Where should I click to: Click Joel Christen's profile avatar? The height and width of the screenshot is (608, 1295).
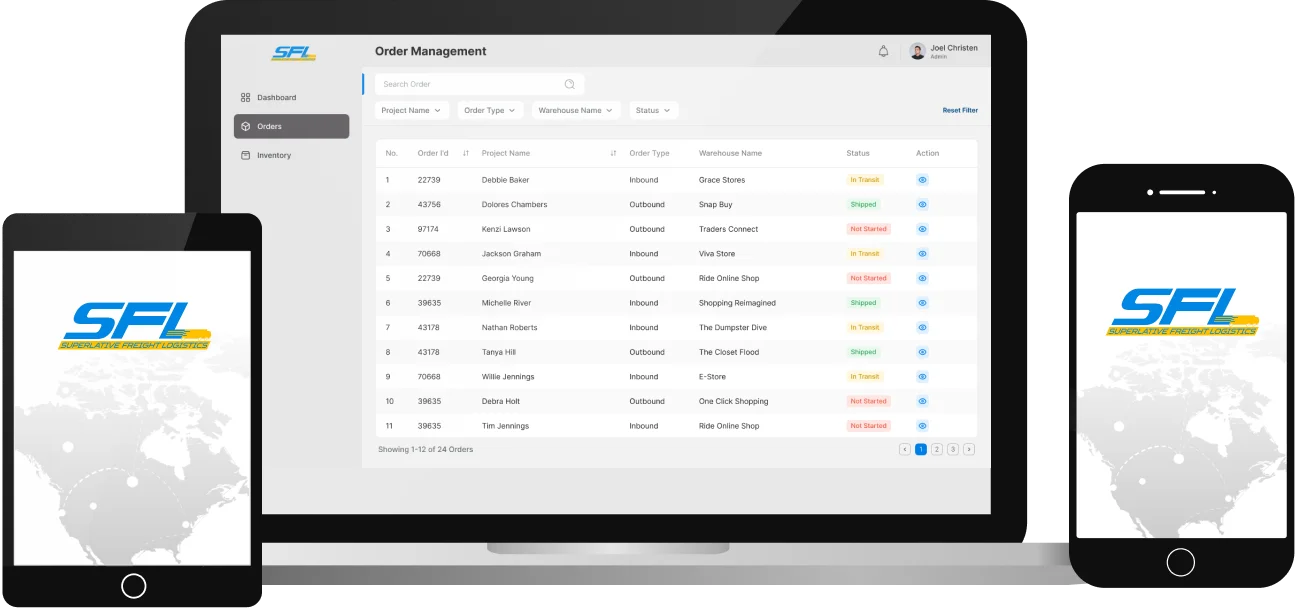917,52
